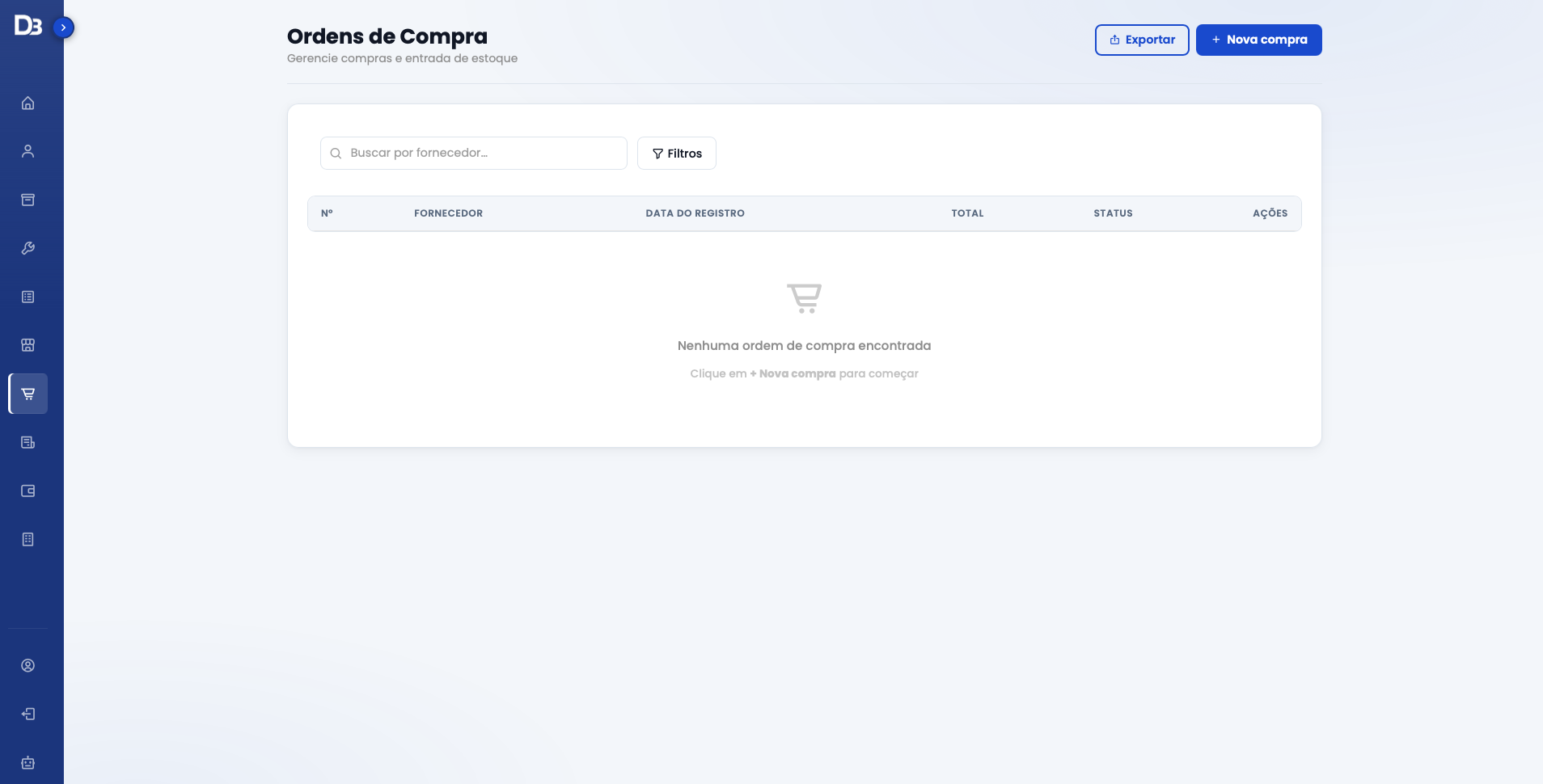
Task: Select the highlighted shopping cart sidebar icon
Action: tap(28, 394)
